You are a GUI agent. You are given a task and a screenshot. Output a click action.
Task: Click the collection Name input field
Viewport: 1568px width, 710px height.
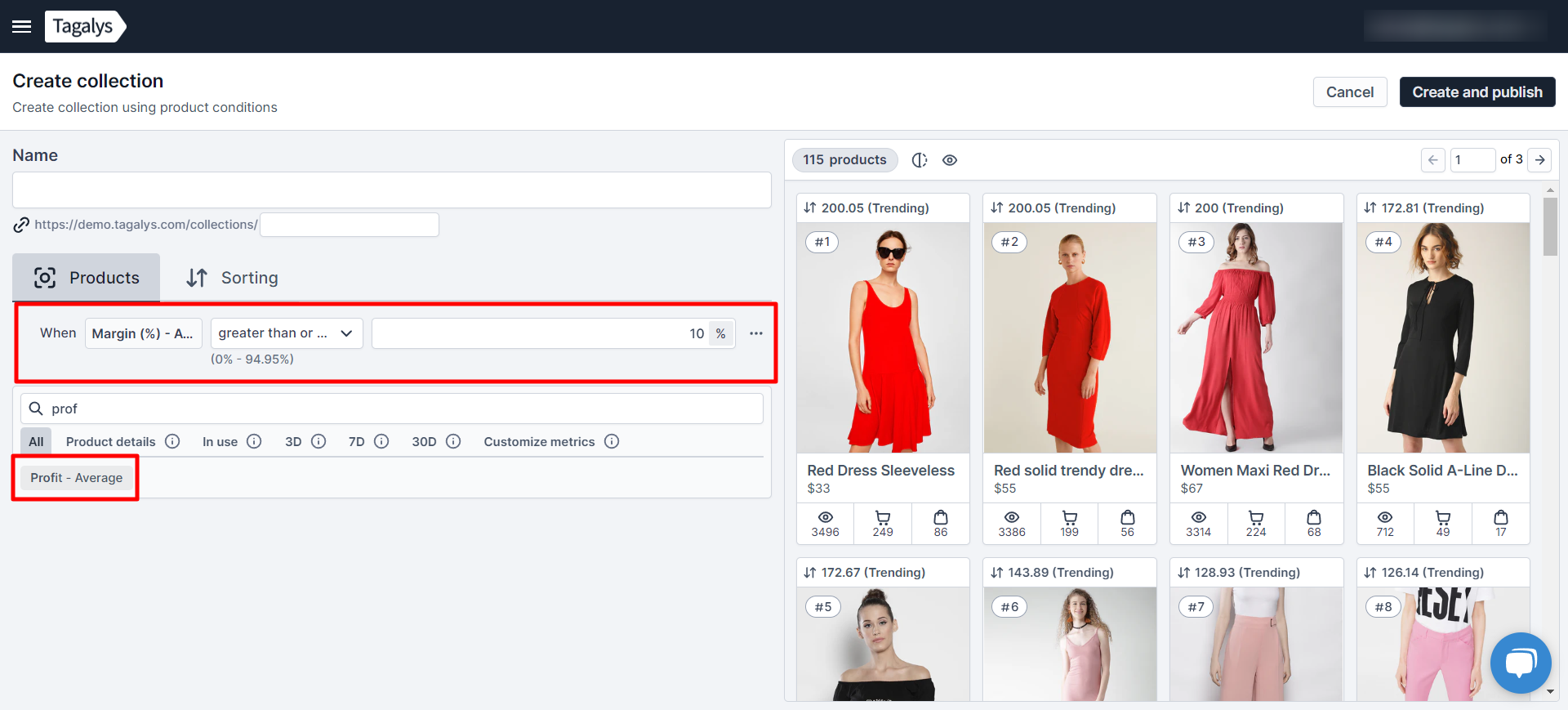(392, 190)
